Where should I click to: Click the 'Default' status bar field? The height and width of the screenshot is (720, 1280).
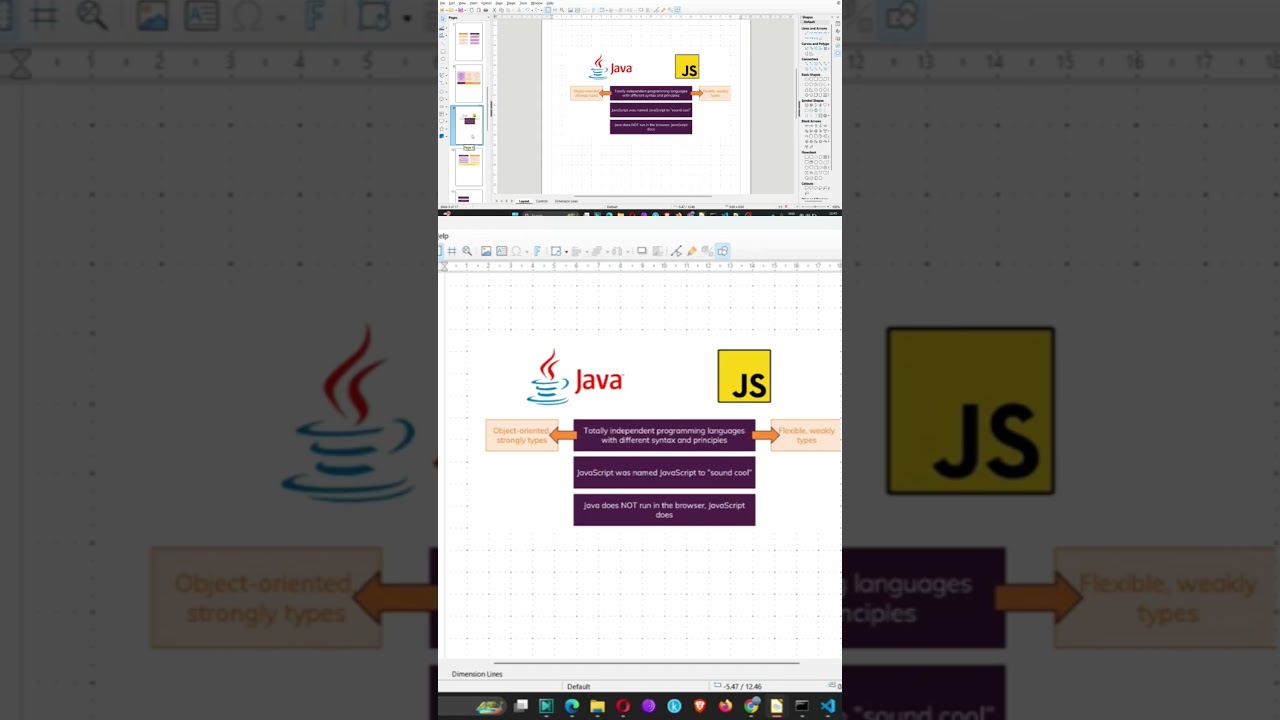pos(579,686)
